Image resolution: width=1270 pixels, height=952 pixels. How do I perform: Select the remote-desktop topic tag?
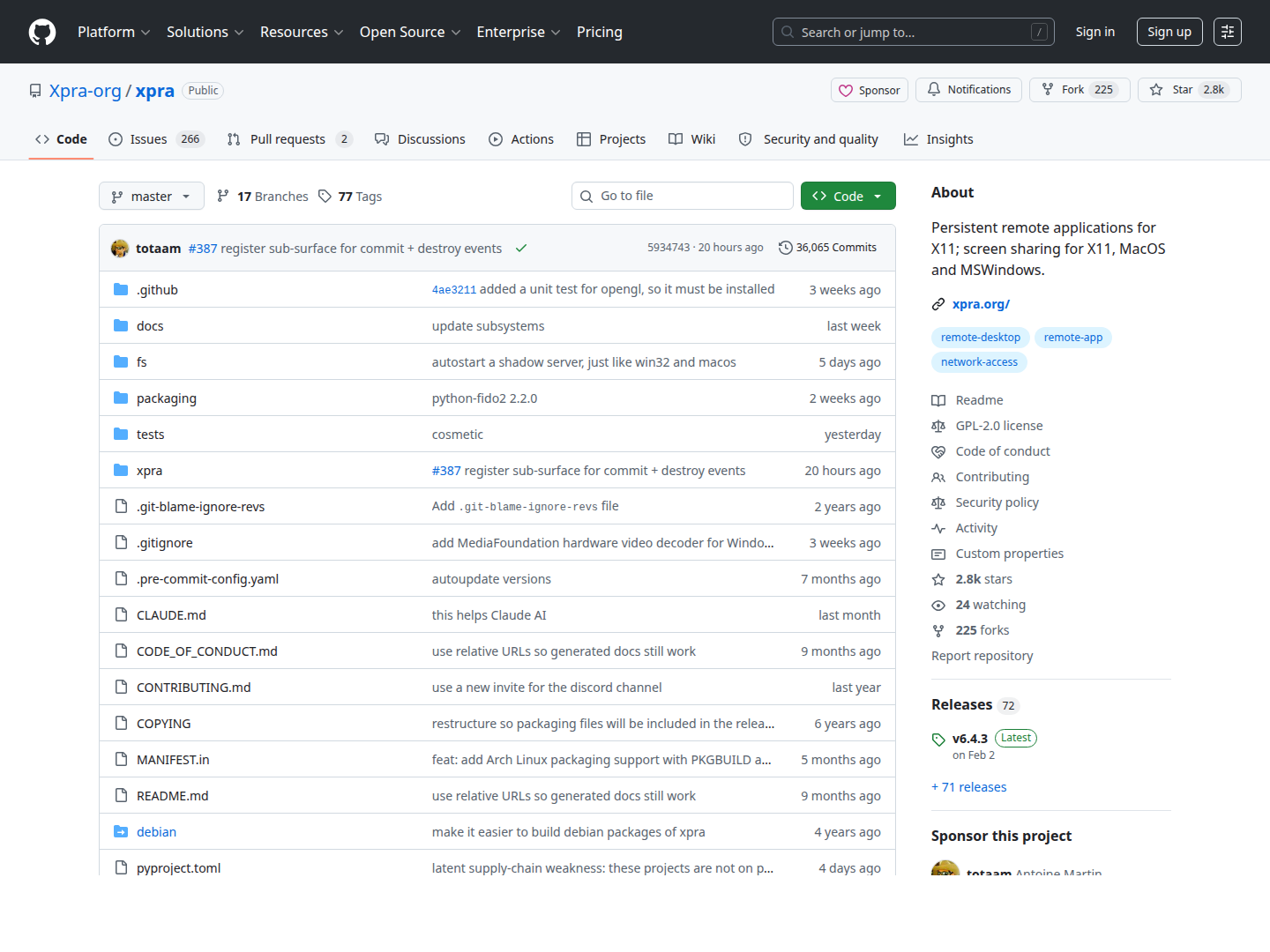point(981,338)
